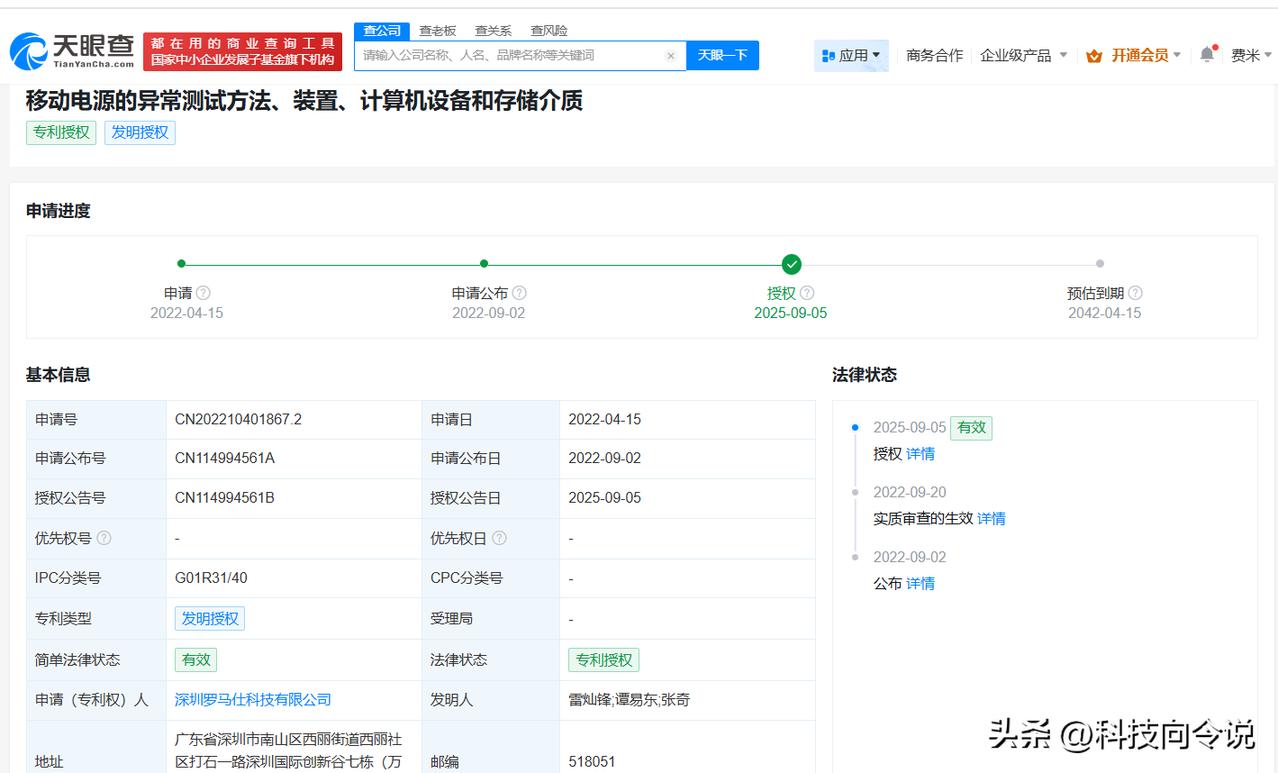1278x773 pixels.
Task: Click help icon next to 申请 step
Action: (204, 293)
